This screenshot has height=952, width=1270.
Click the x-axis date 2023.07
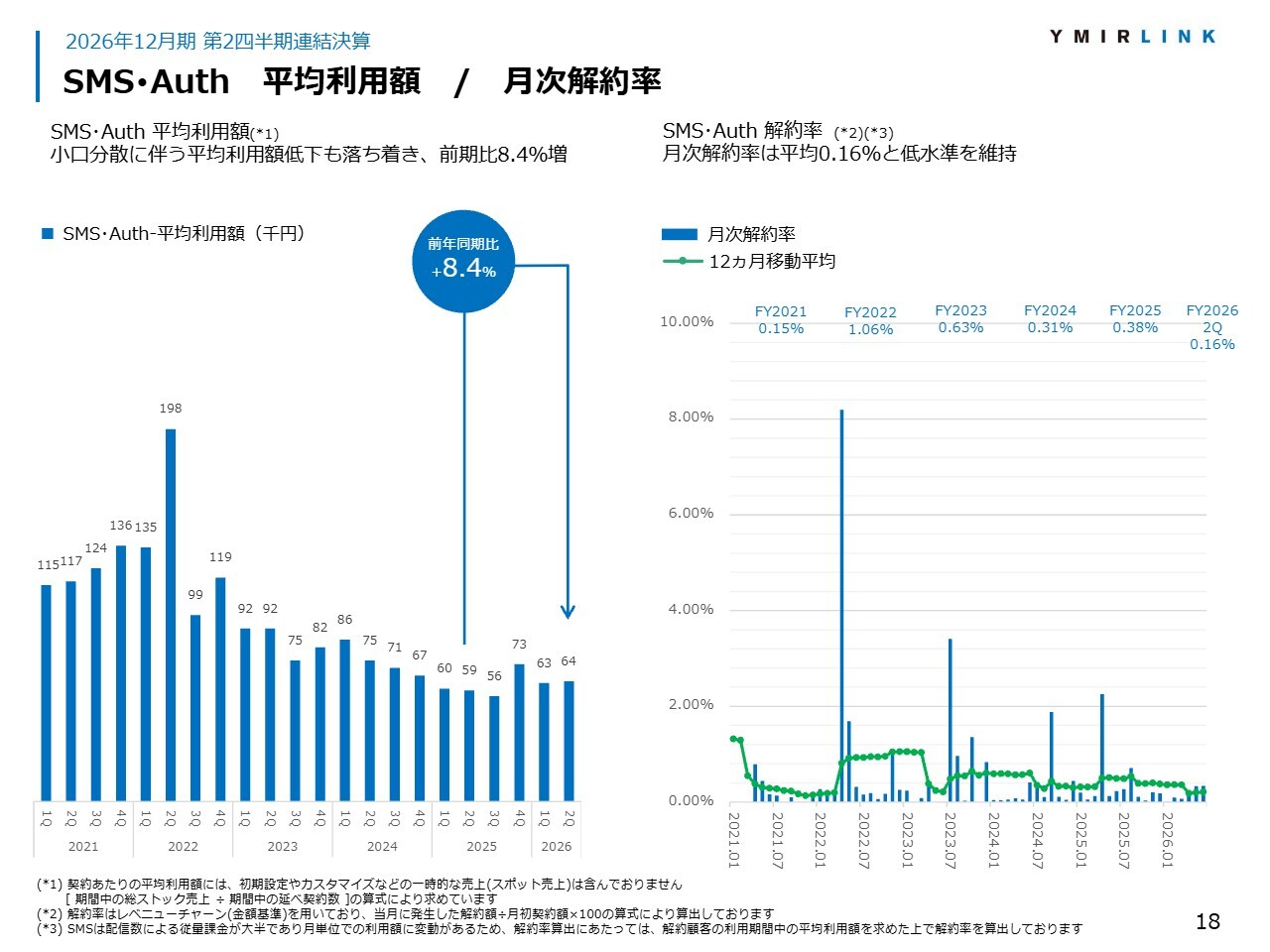[950, 840]
